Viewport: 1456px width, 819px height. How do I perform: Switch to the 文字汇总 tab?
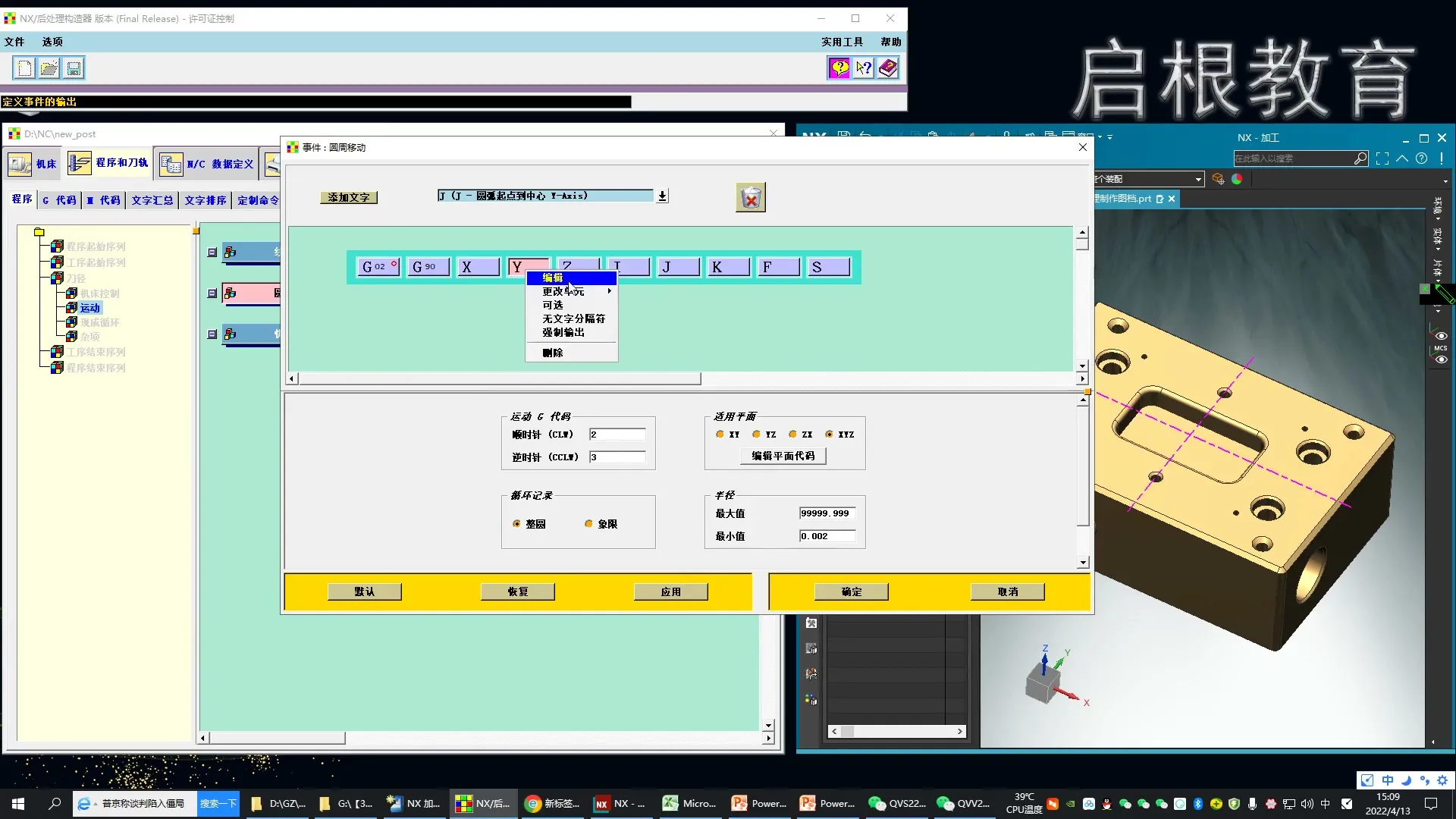[152, 200]
